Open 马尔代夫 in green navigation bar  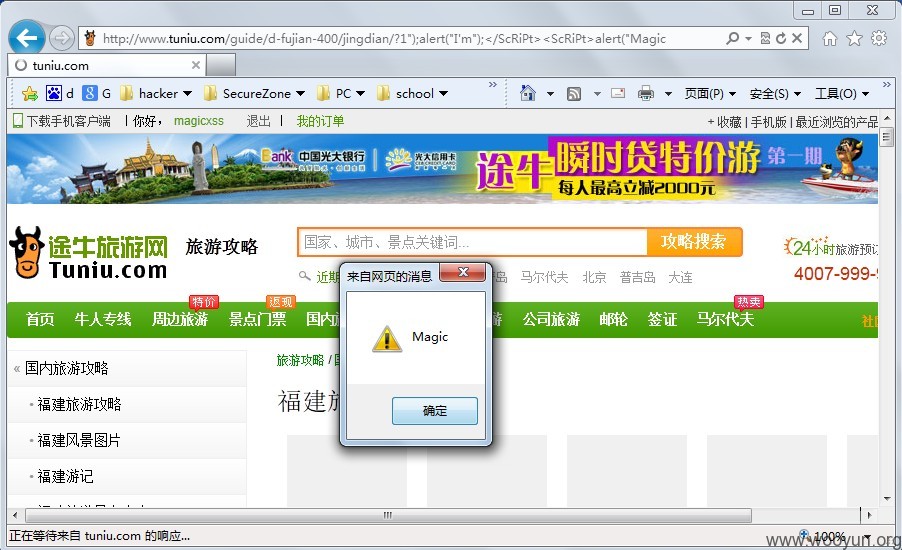tap(725, 319)
